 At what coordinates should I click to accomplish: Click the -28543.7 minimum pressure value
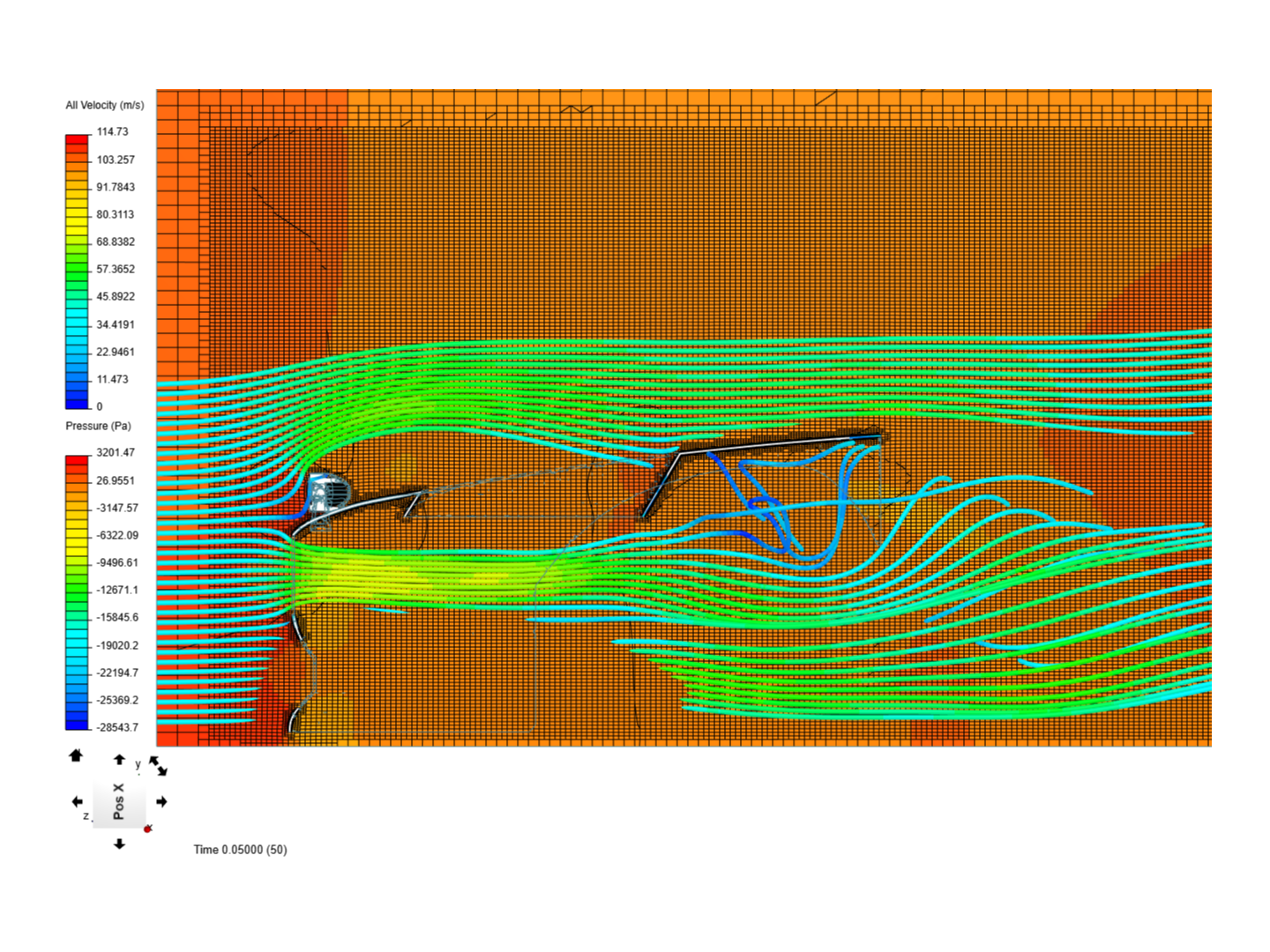[x=117, y=727]
